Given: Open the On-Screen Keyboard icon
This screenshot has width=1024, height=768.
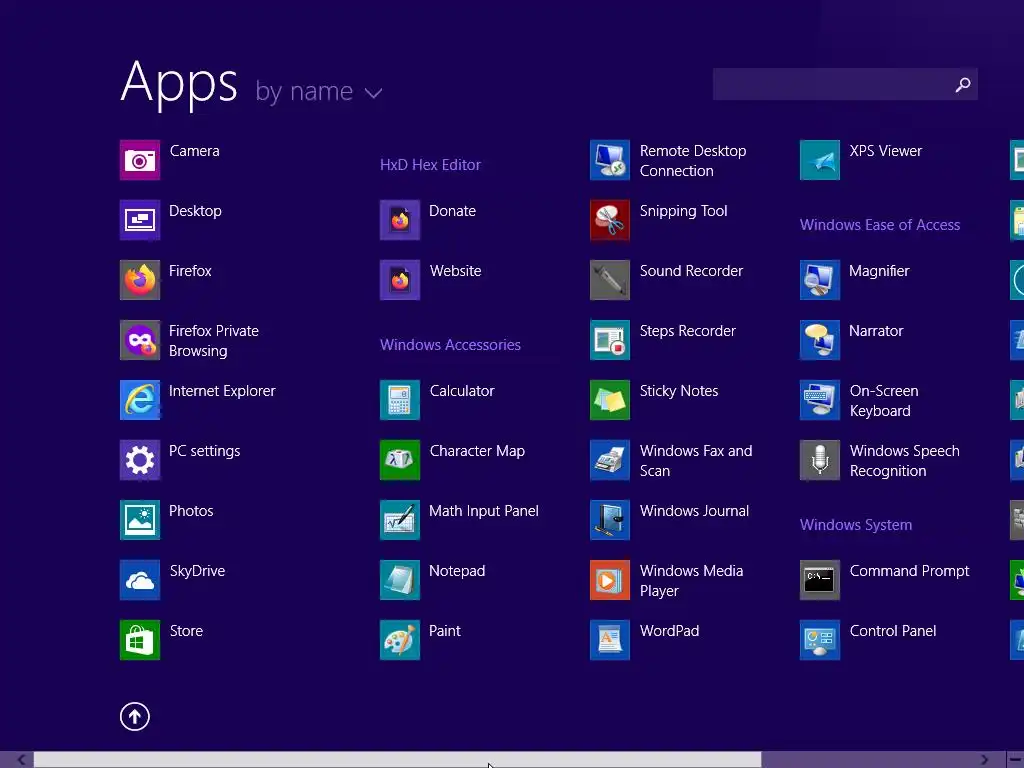Looking at the screenshot, I should (820, 400).
